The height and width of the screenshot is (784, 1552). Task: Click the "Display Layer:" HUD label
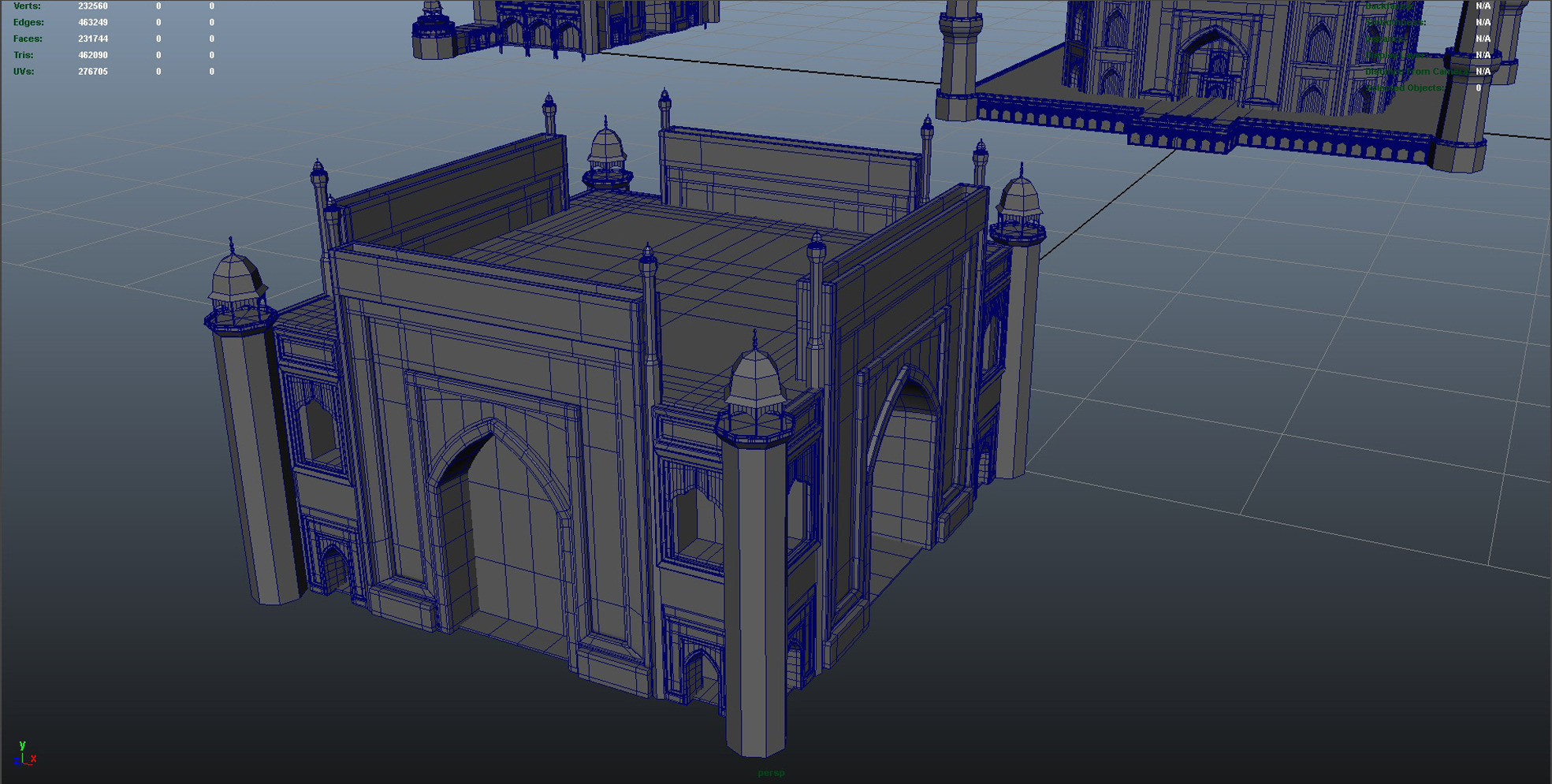tap(1398, 55)
